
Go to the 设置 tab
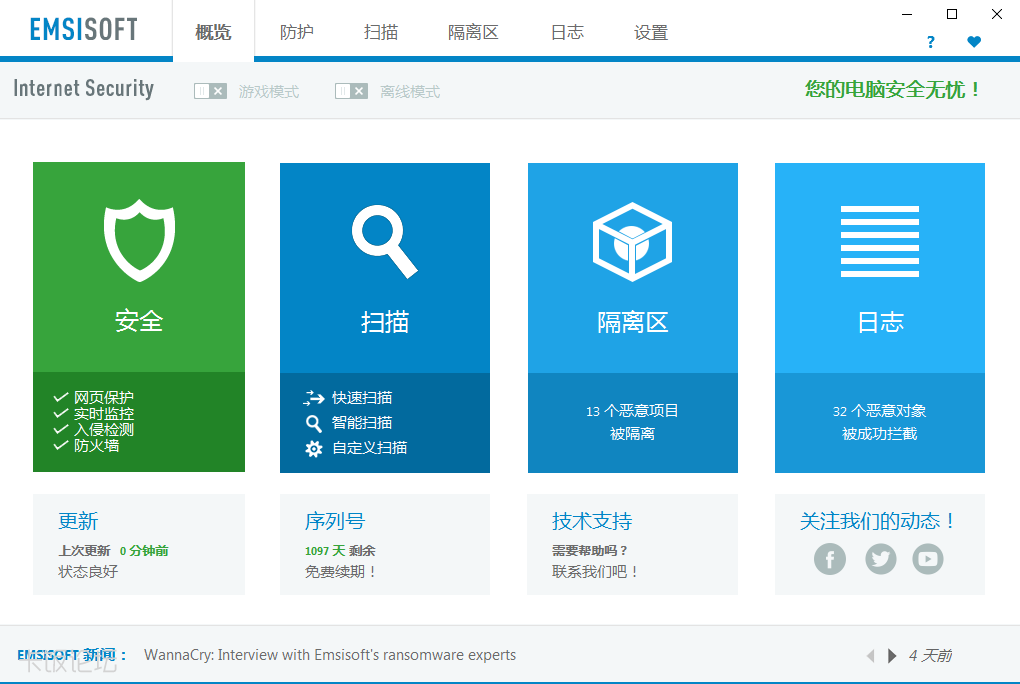click(651, 32)
